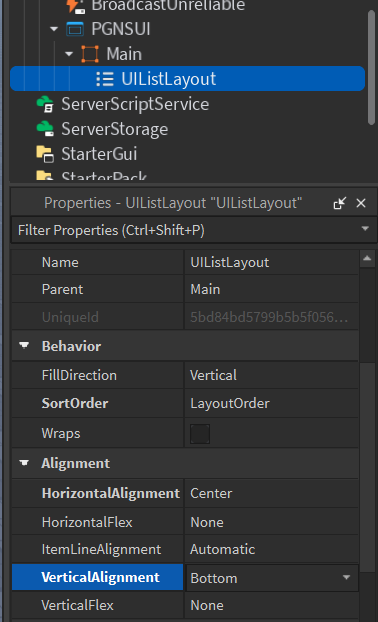This screenshot has height=622, width=378.
Task: Undock the Properties panel
Action: tap(340, 203)
